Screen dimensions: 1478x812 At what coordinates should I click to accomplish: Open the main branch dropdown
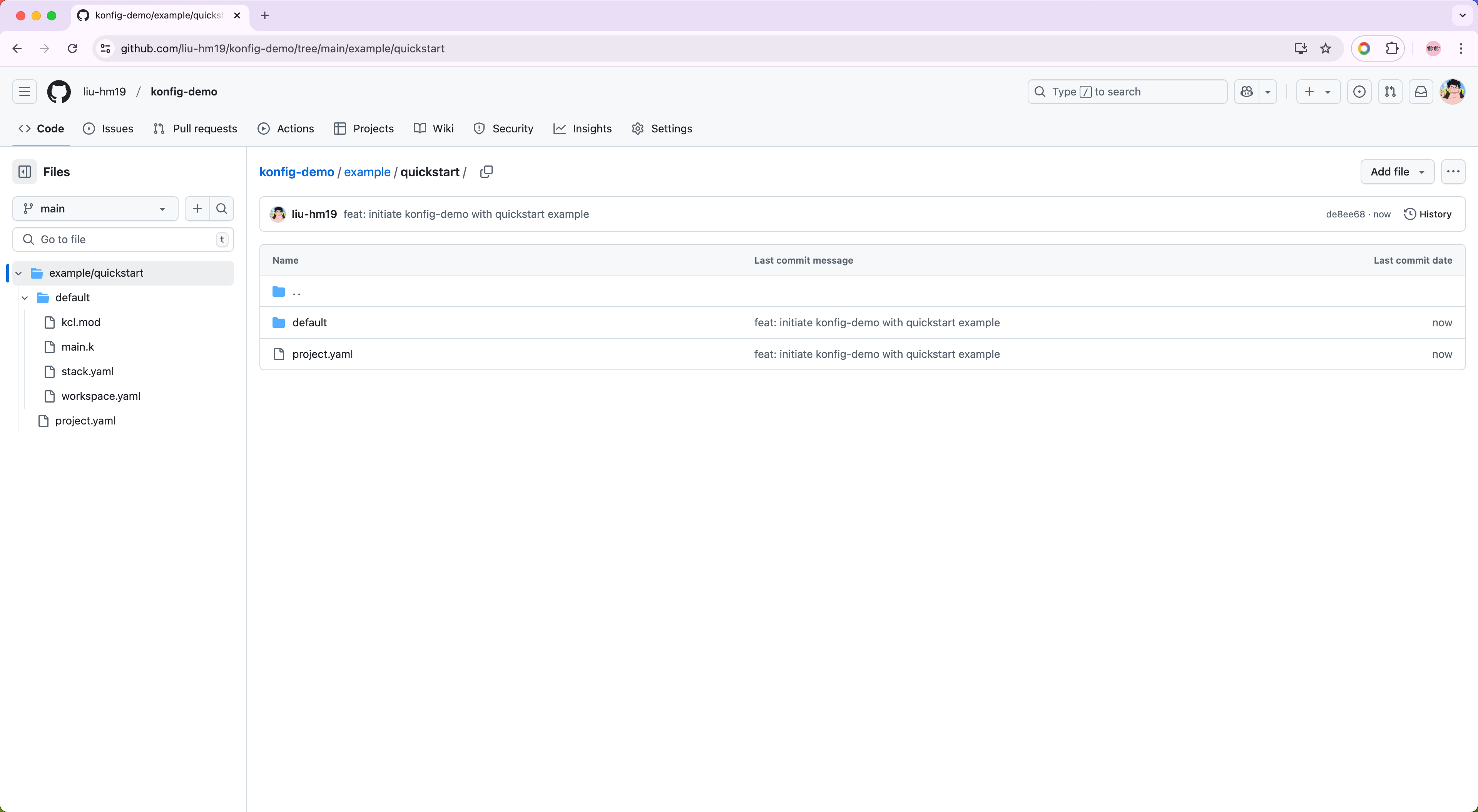tap(95, 208)
